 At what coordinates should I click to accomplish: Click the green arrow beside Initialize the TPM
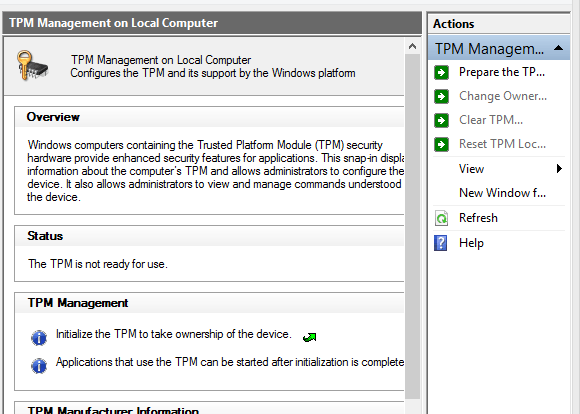(x=309, y=337)
